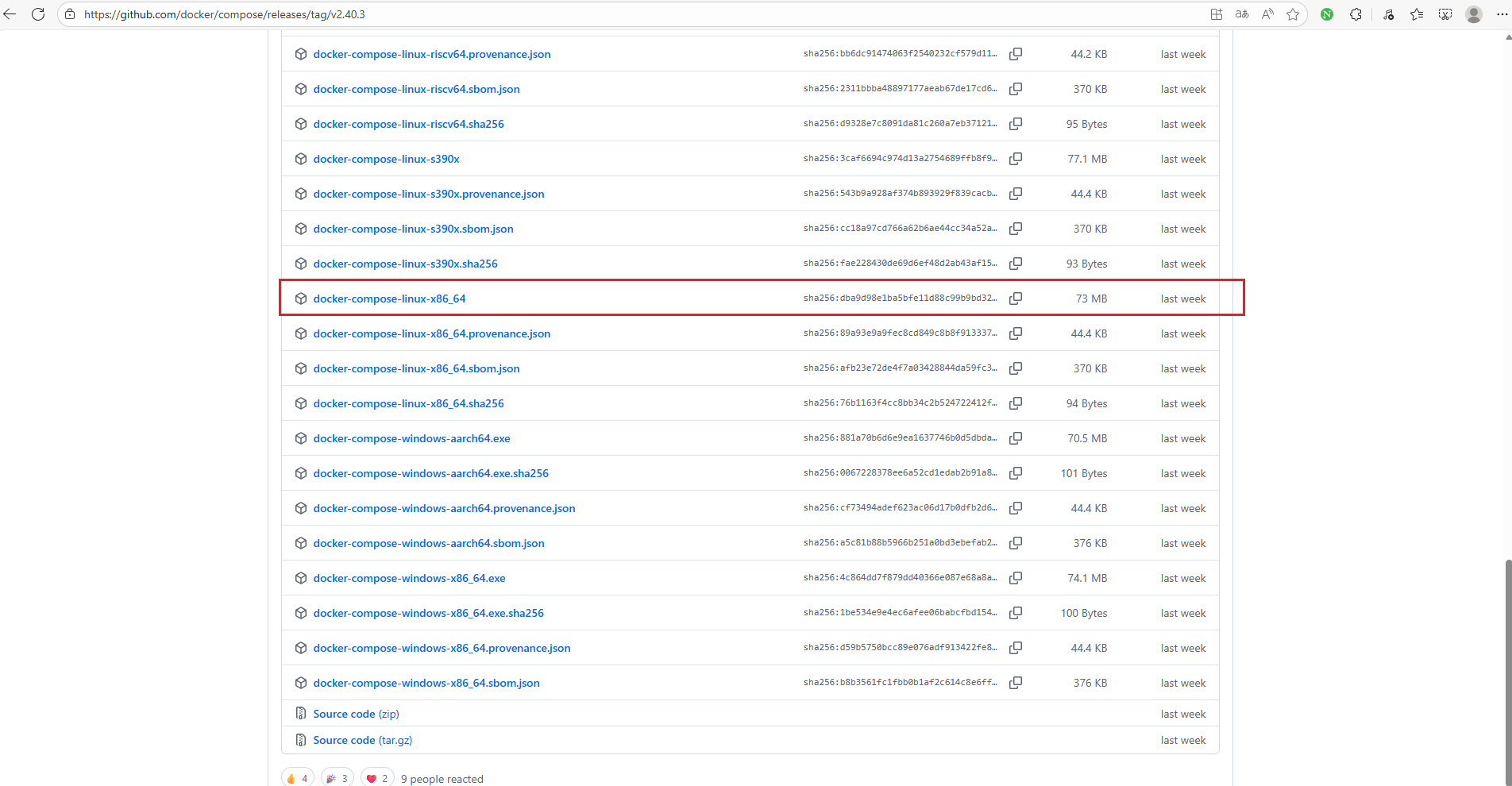Toggle thumbs up reaction with 4
This screenshot has width=1512, height=786.
pyautogui.click(x=297, y=778)
